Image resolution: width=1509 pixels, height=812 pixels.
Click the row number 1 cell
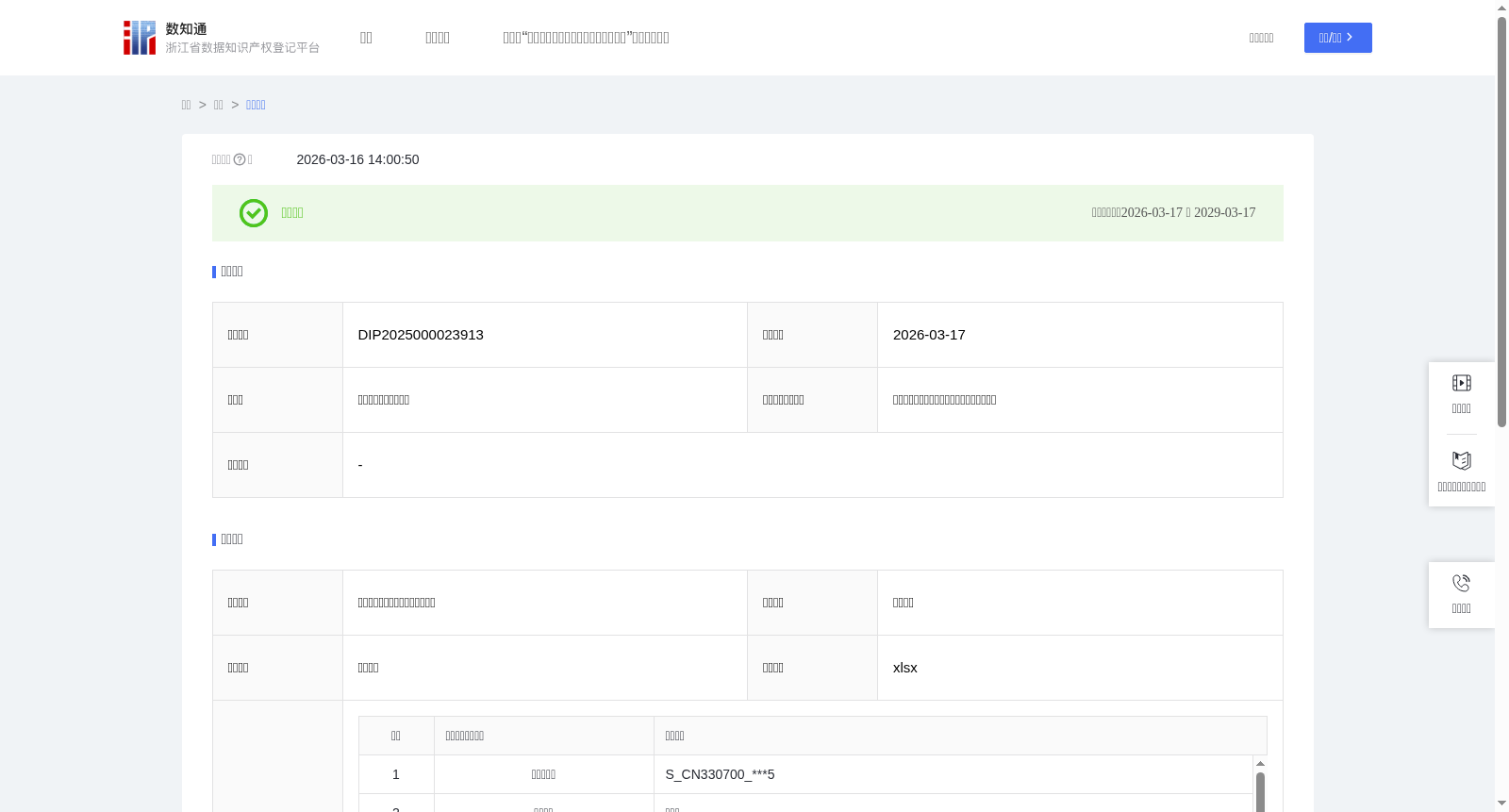396,774
